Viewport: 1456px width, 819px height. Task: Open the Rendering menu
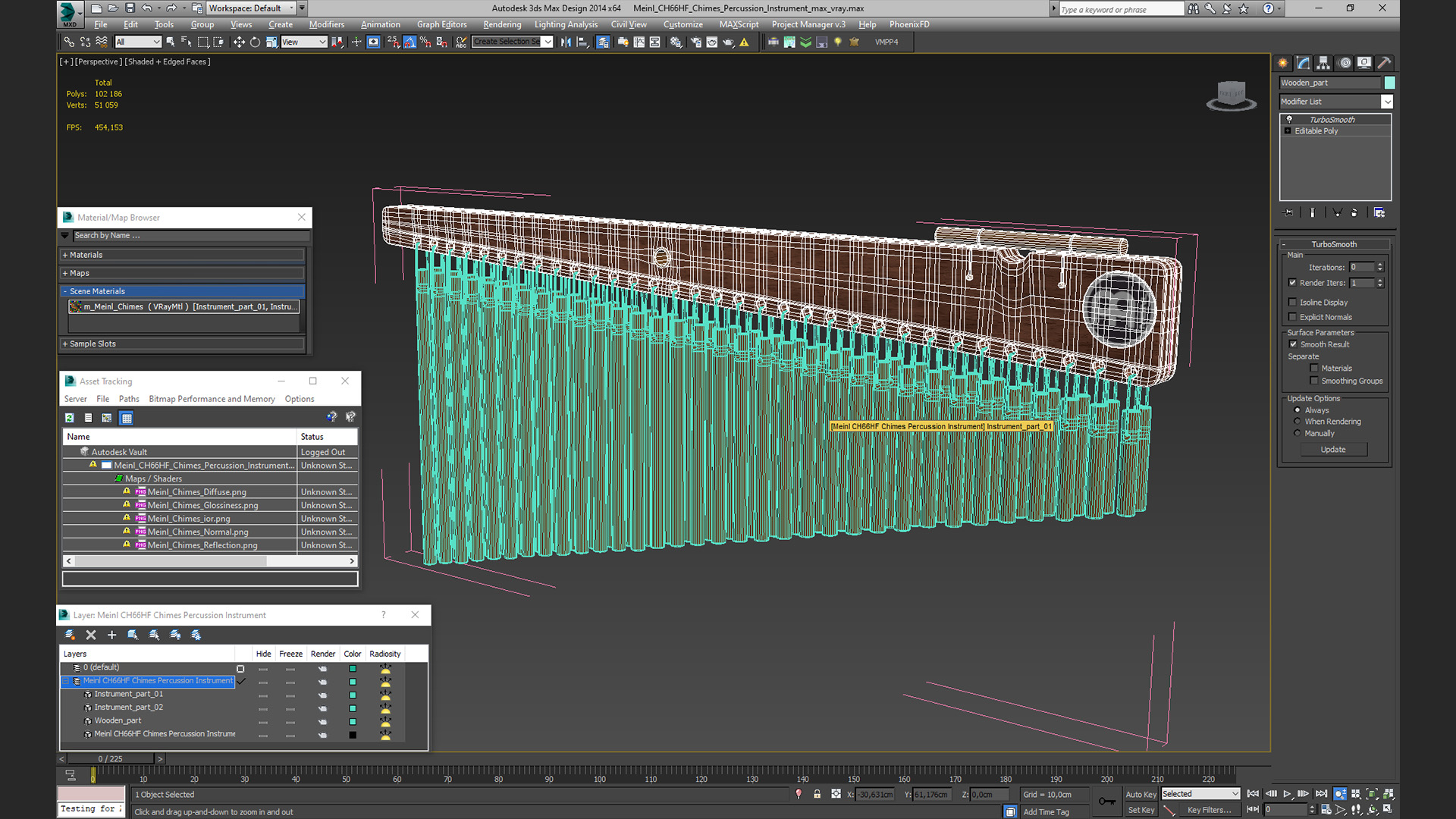pyautogui.click(x=502, y=24)
